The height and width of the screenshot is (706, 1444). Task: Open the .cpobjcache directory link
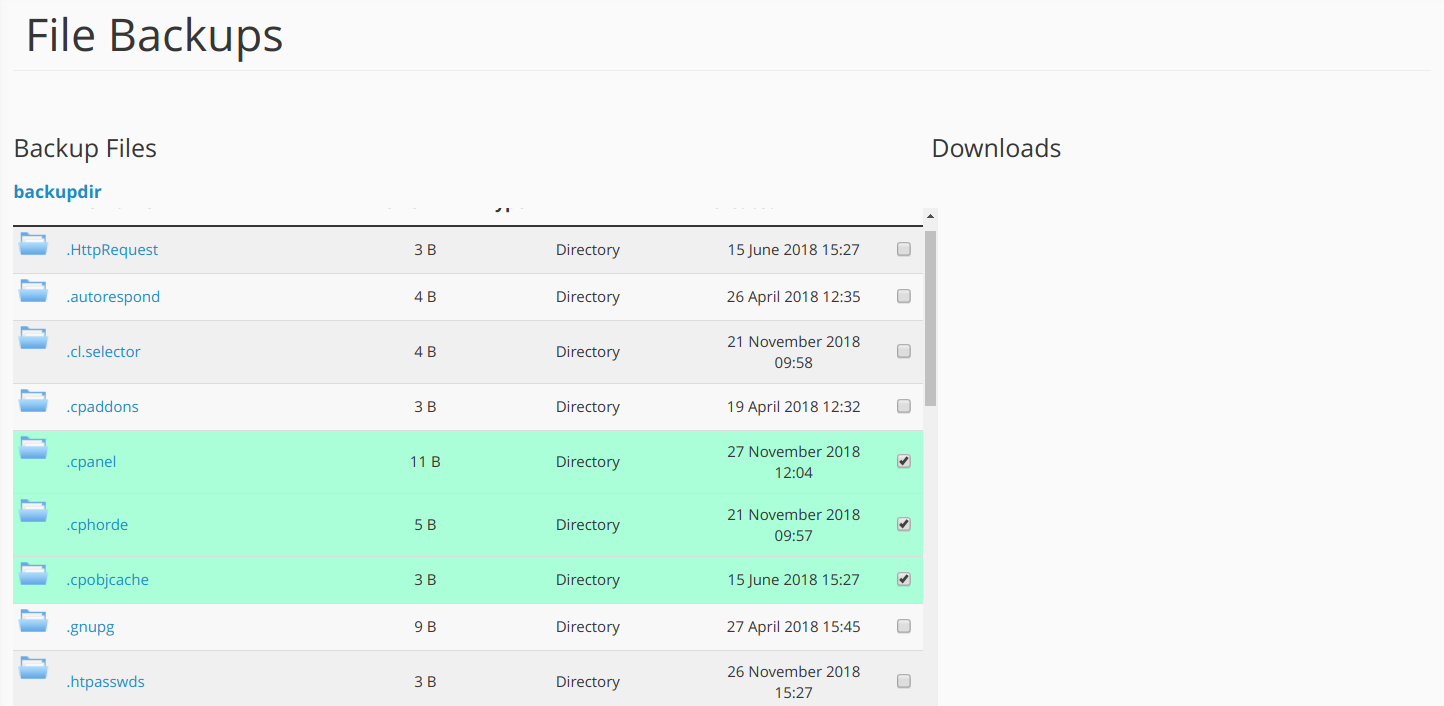pos(107,580)
